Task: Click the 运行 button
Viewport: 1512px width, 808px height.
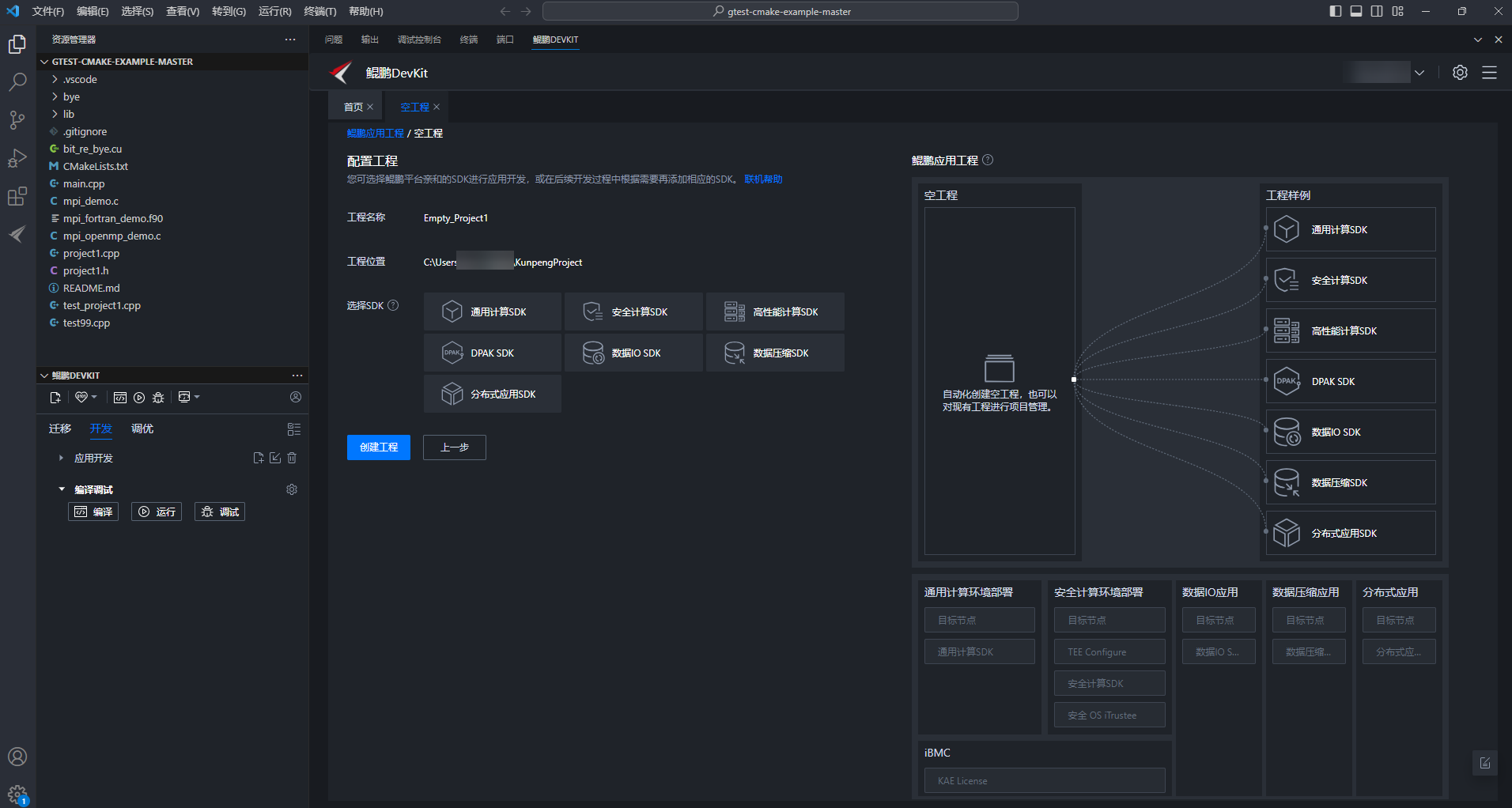Action: [x=157, y=512]
